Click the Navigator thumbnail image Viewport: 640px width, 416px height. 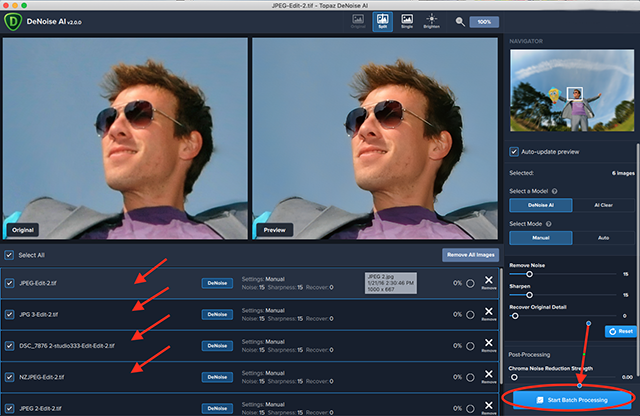pos(572,90)
